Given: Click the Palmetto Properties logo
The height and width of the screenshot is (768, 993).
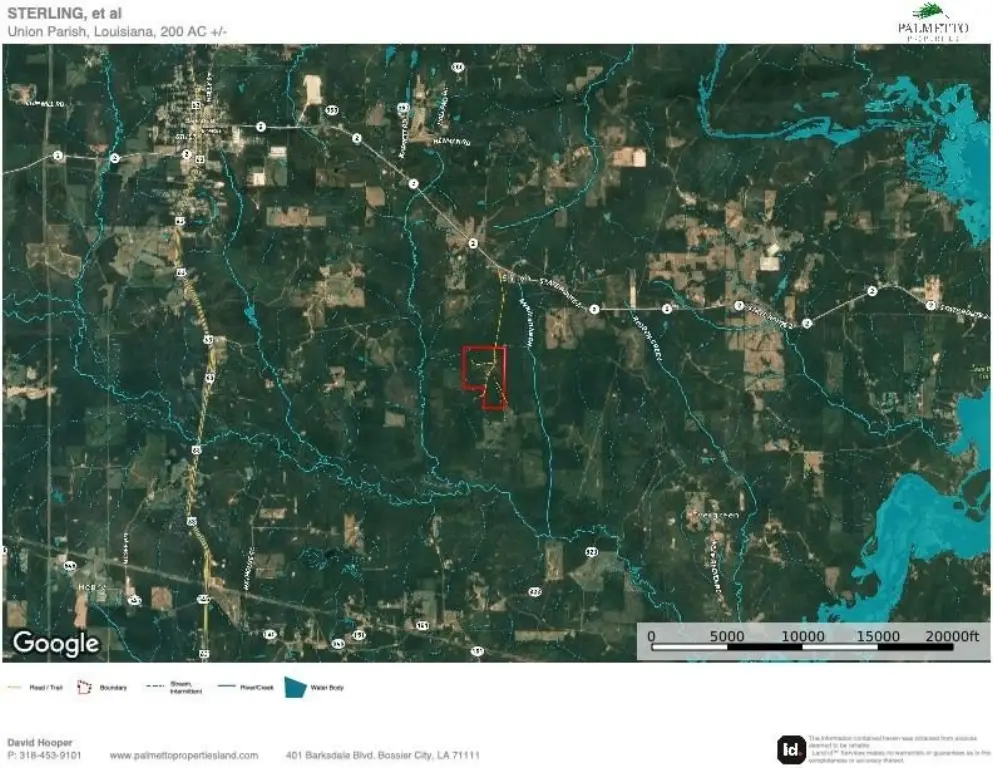Looking at the screenshot, I should tap(931, 22).
